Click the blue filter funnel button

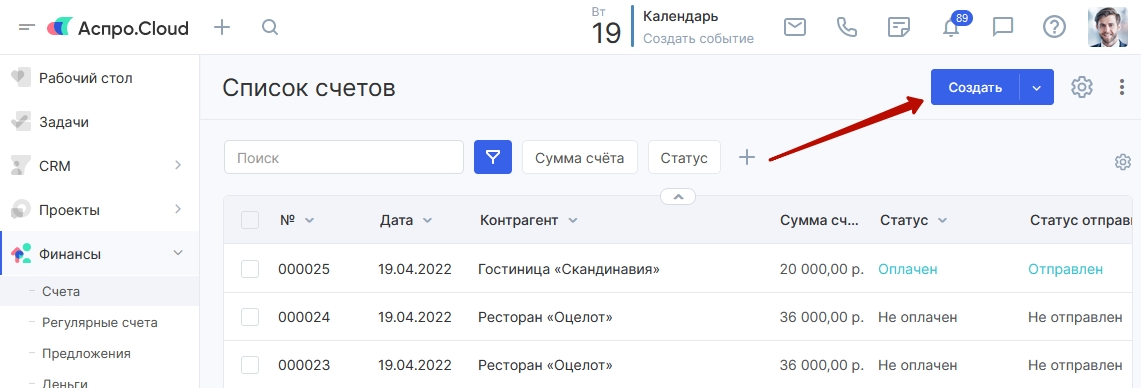tap(493, 157)
